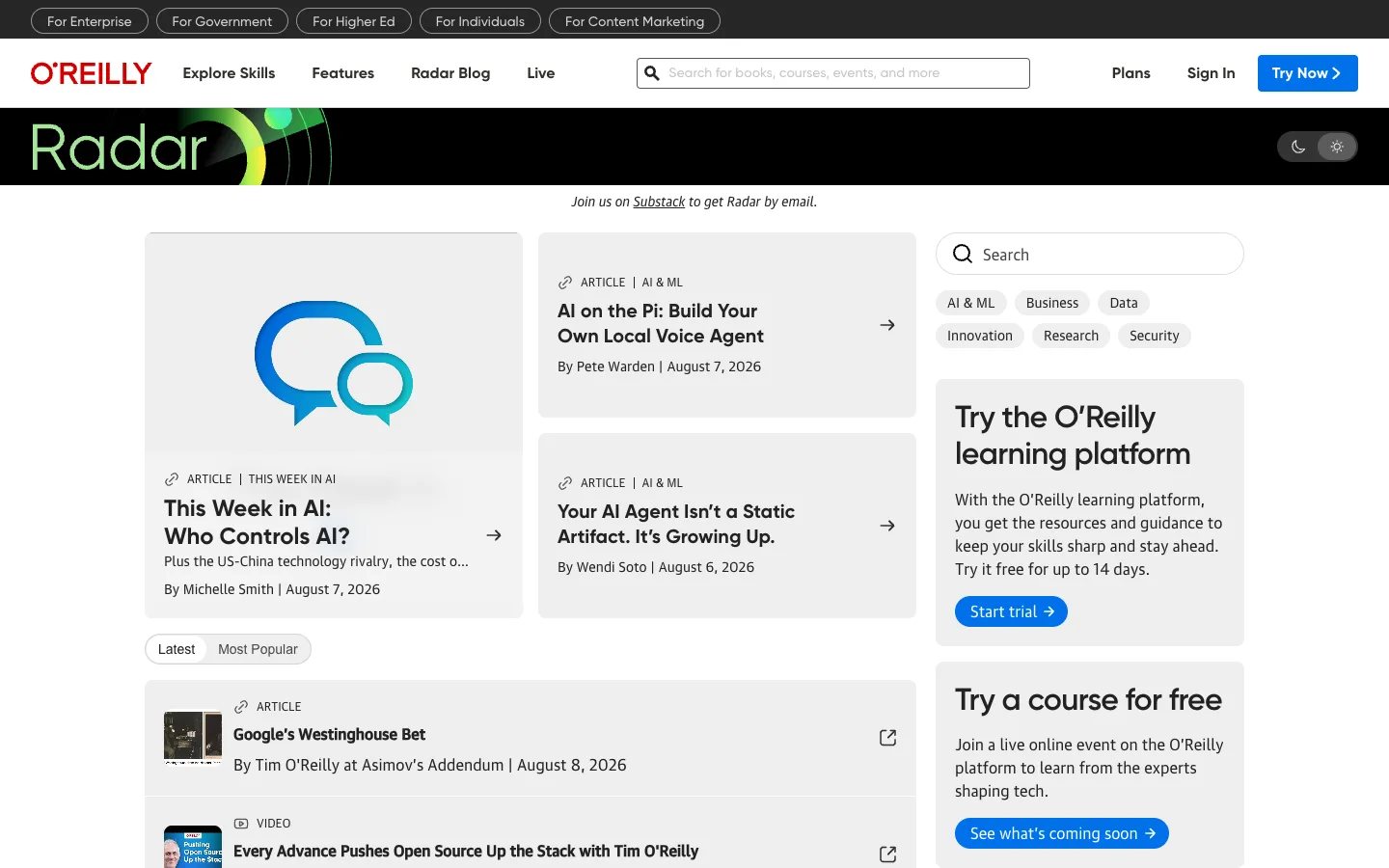This screenshot has width=1389, height=868.
Task: Click link icon on AI on the Pi card
Action: [565, 283]
